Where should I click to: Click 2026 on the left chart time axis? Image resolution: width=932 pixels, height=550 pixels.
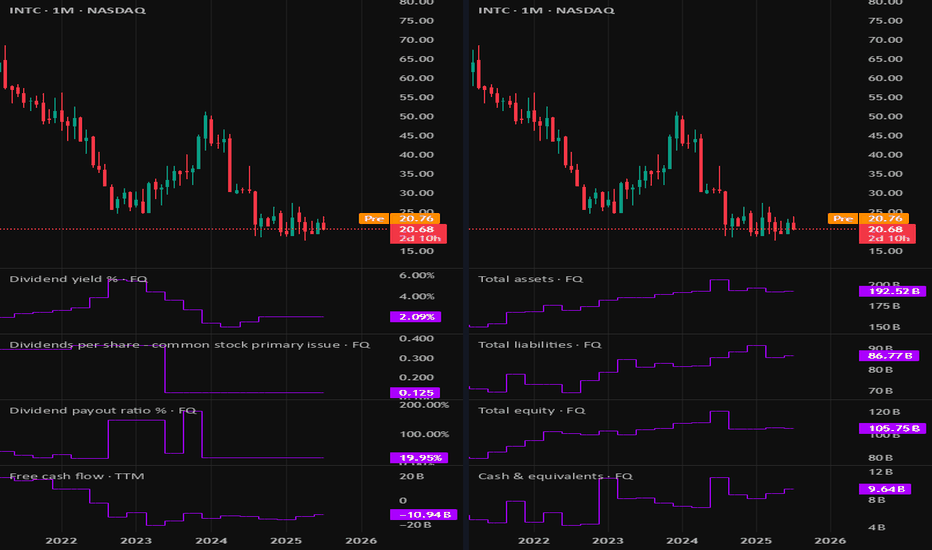click(x=361, y=540)
